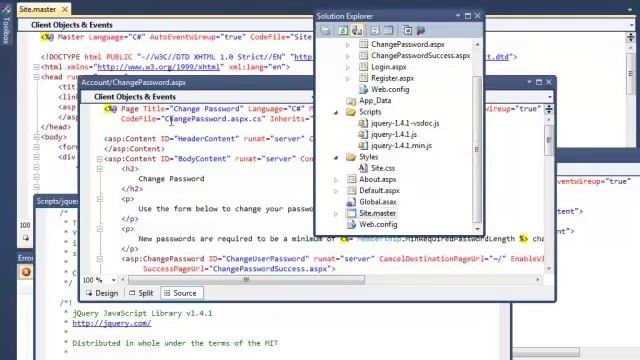Click the Refresh icon in Solution Explorer
This screenshot has width=640, height=360.
[x=343, y=30]
